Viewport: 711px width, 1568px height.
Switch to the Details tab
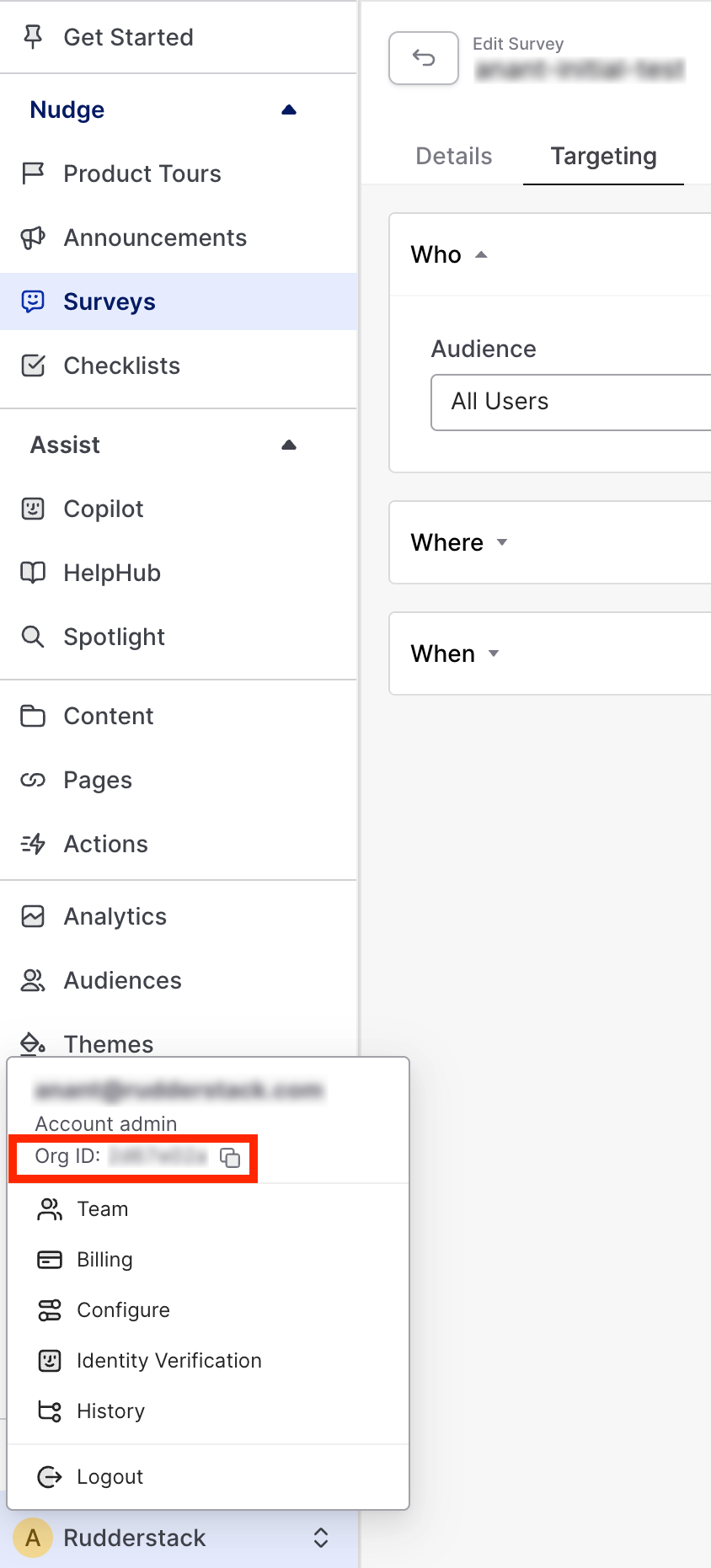(x=453, y=156)
